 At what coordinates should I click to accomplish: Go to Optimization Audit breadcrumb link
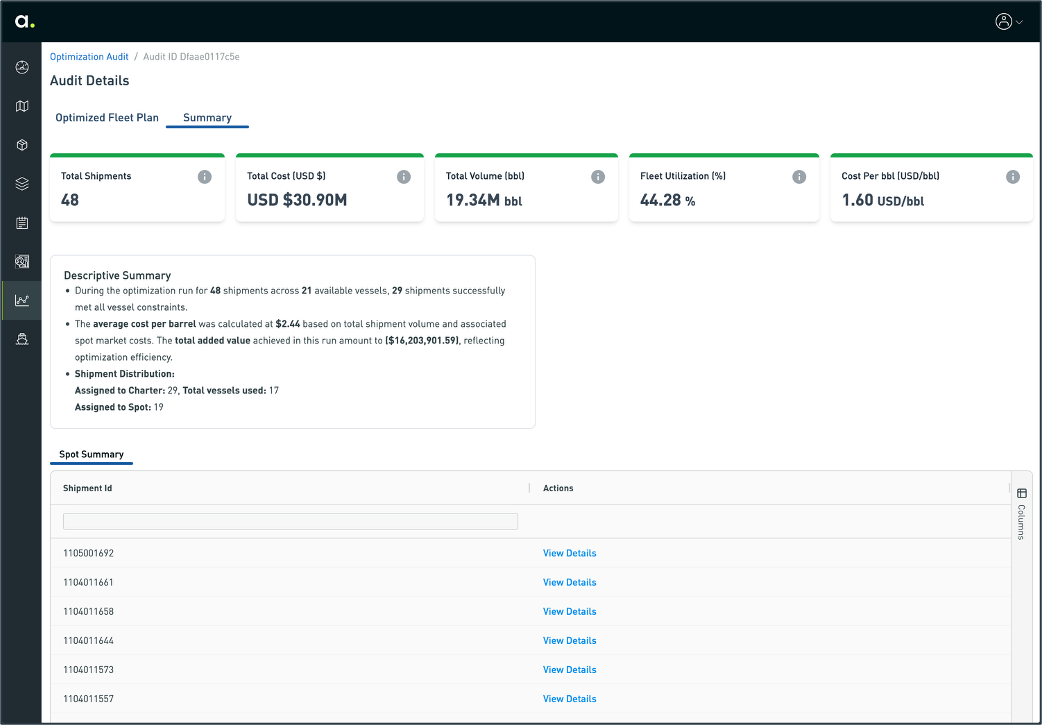pyautogui.click(x=89, y=57)
